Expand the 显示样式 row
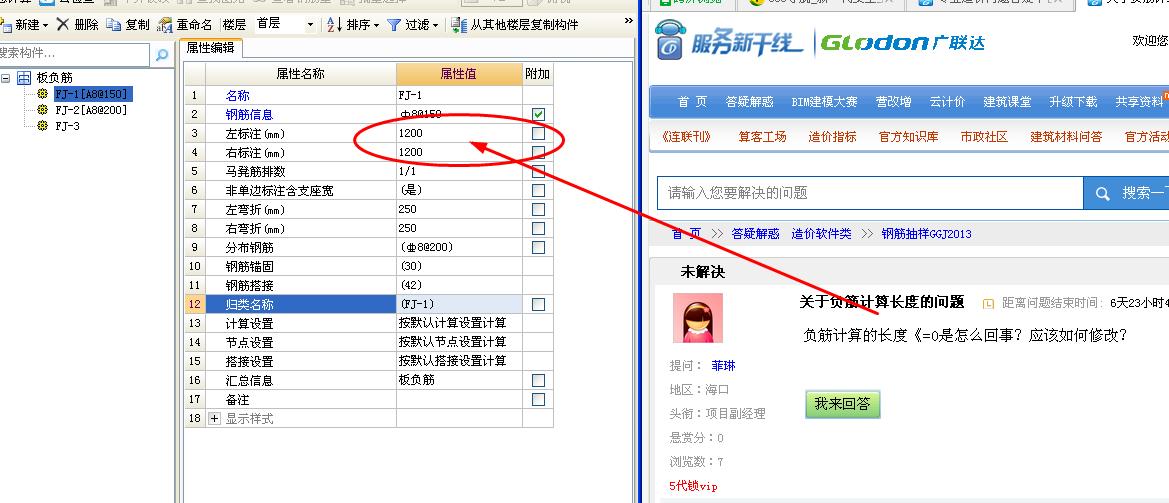1169x503 pixels. pyautogui.click(x=215, y=419)
